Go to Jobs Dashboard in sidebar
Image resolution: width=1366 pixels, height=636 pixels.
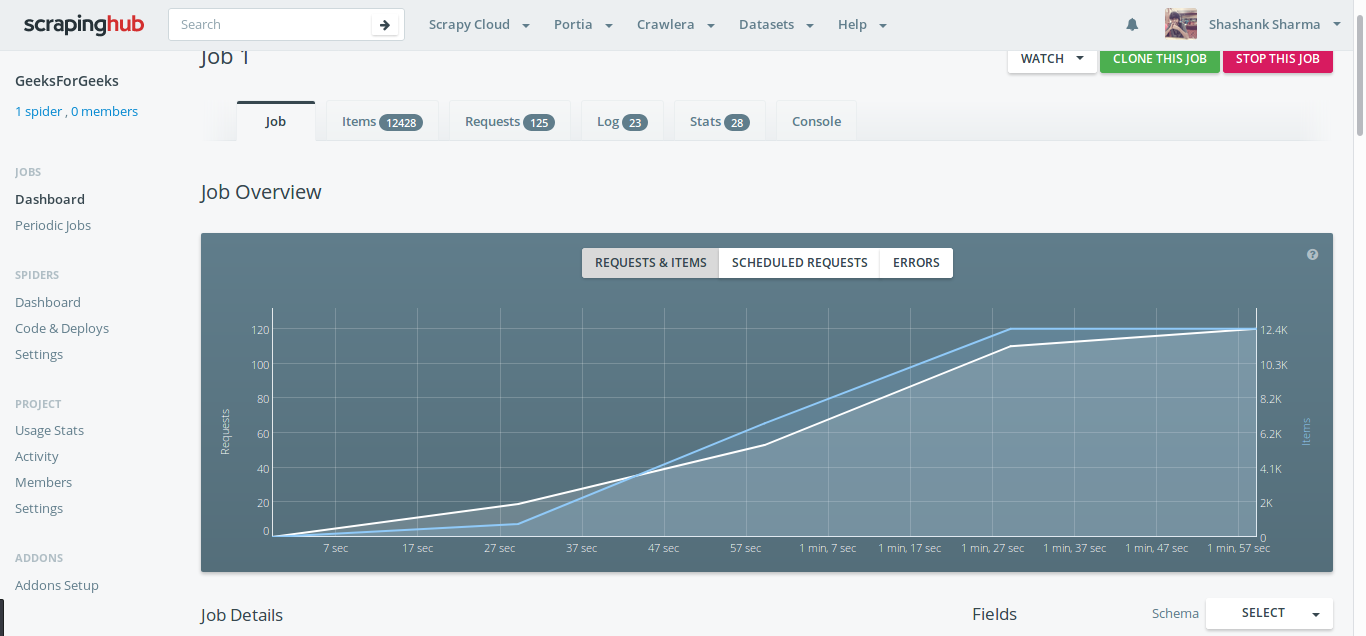50,199
